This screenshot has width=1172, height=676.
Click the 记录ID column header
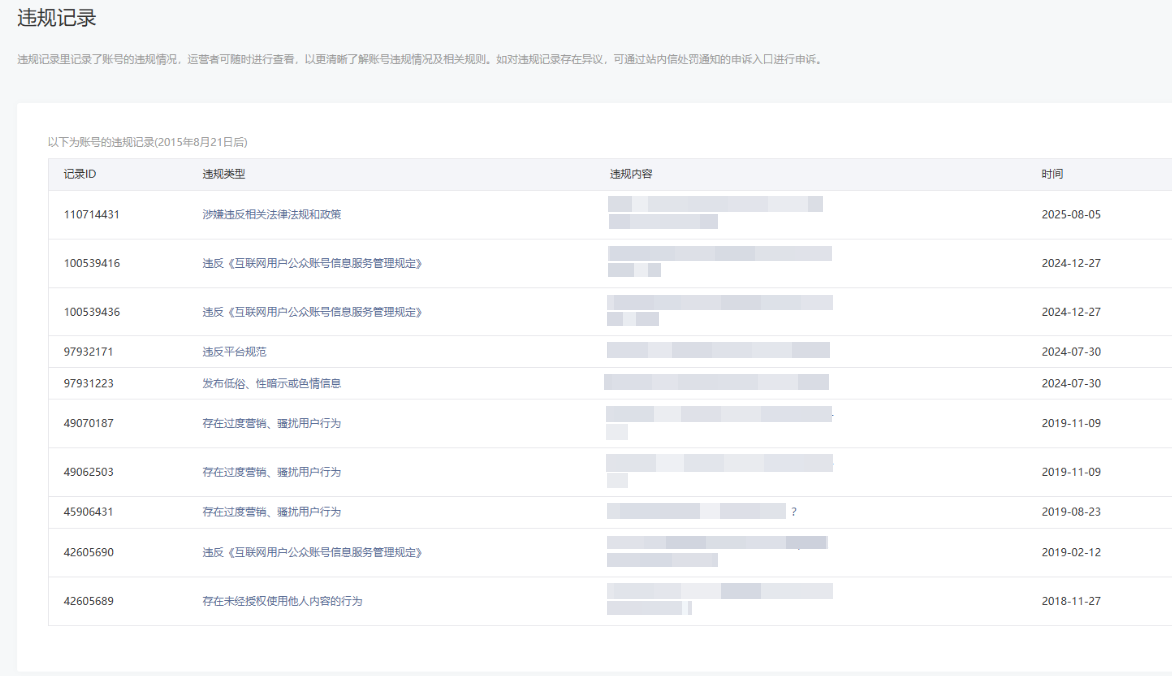pos(80,174)
